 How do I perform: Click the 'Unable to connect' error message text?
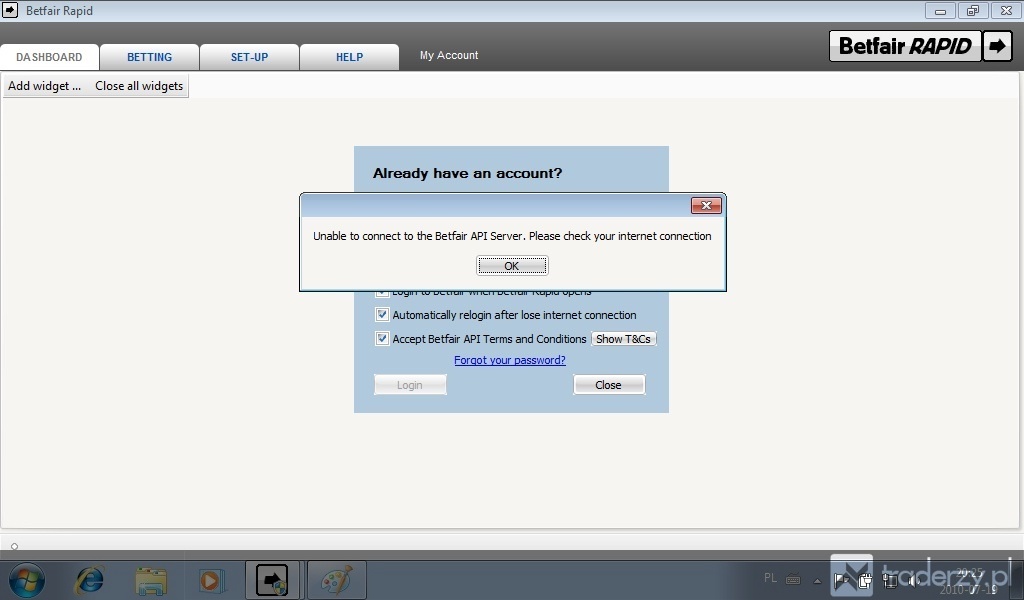[x=512, y=236]
